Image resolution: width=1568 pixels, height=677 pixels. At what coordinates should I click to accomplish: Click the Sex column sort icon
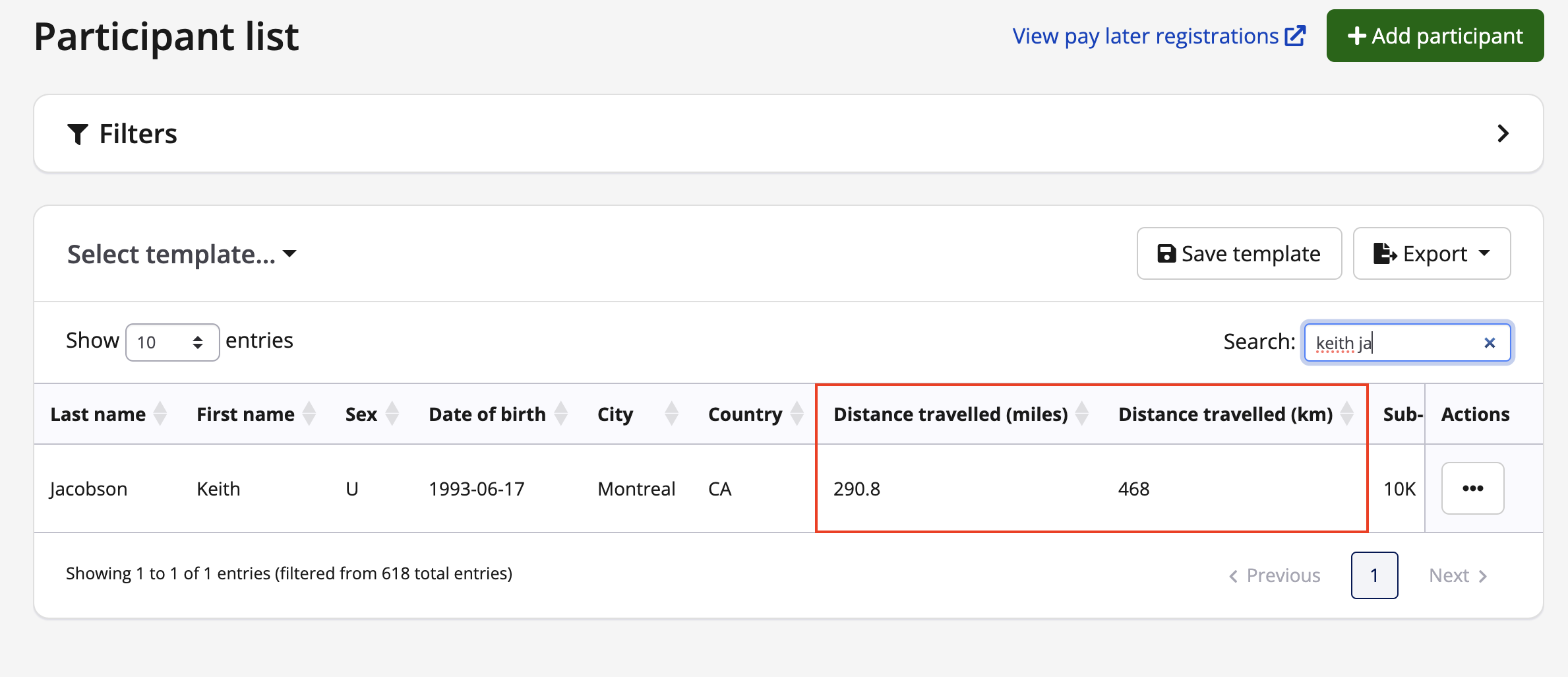pos(392,414)
